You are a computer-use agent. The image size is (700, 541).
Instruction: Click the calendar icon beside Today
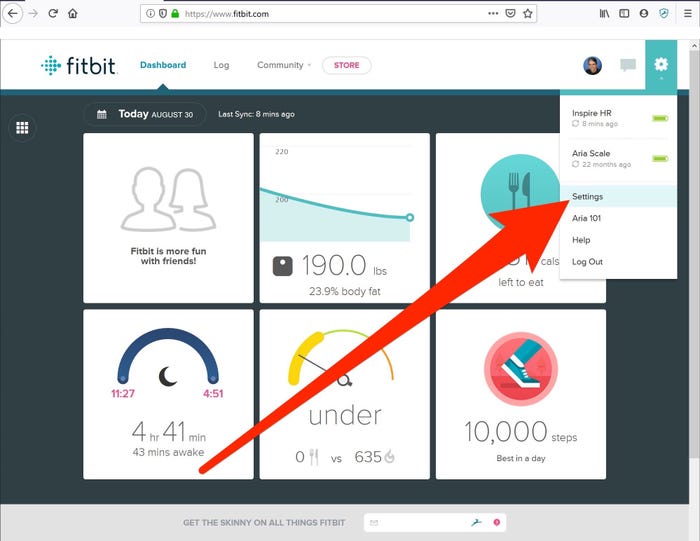102,114
